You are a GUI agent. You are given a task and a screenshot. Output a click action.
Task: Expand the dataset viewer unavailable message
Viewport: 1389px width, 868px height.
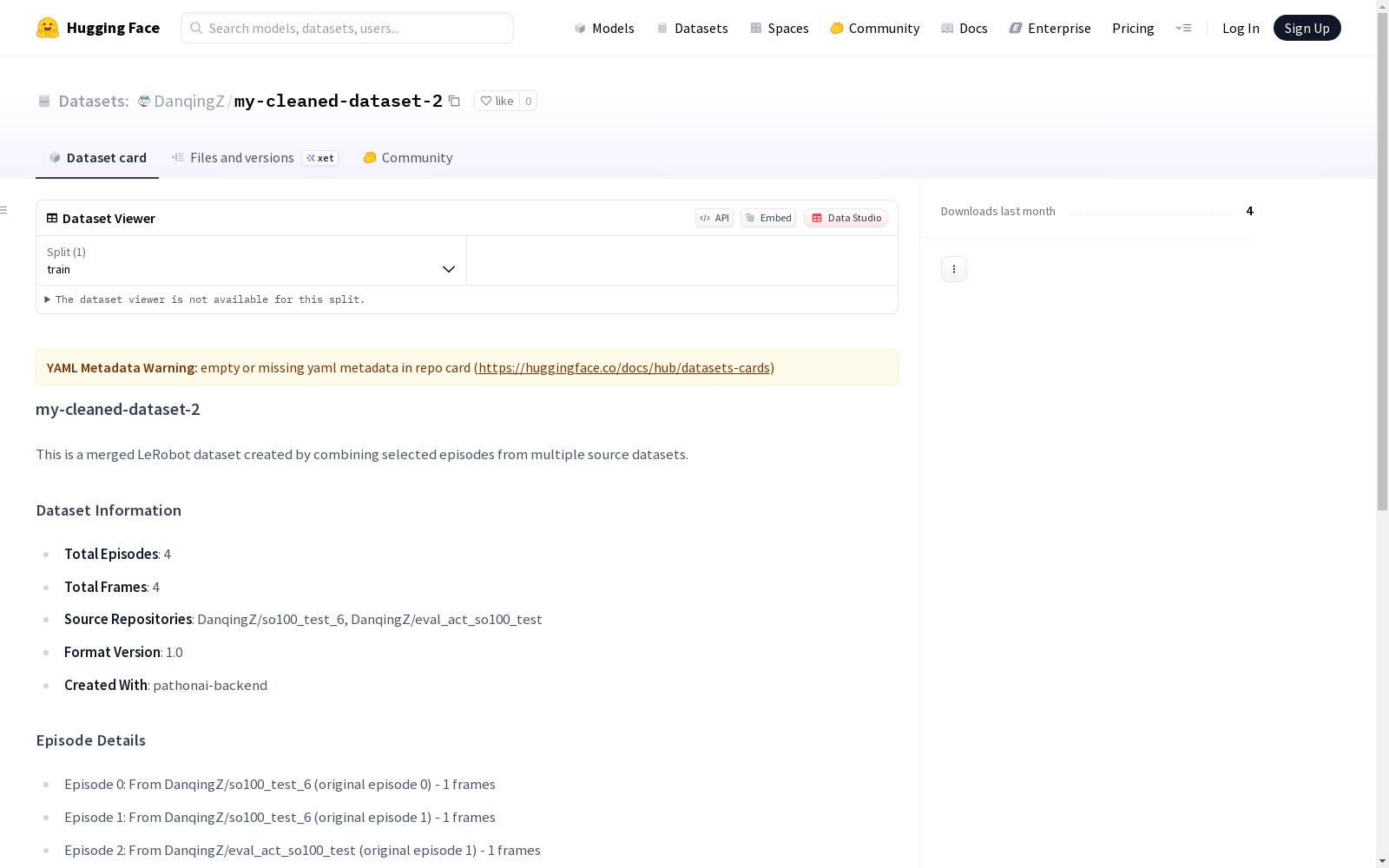[x=206, y=299]
